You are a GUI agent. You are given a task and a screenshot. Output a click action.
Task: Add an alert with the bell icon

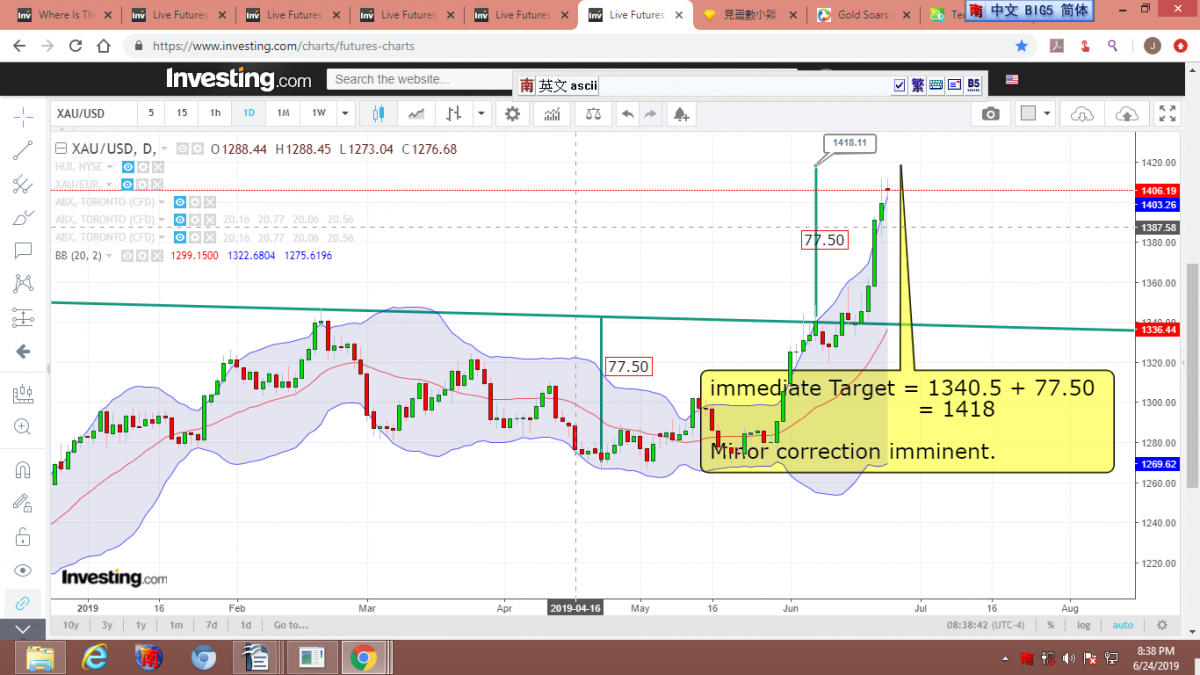(681, 114)
